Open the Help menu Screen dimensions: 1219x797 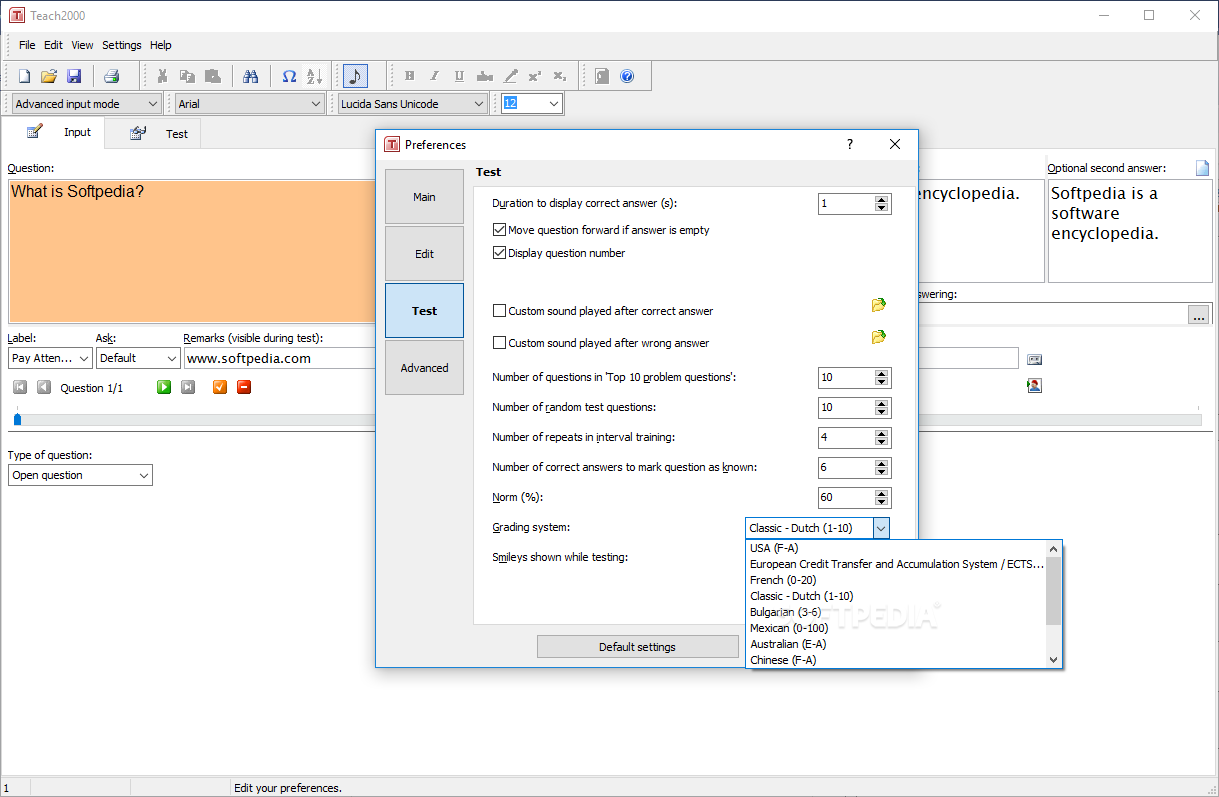pyautogui.click(x=161, y=45)
